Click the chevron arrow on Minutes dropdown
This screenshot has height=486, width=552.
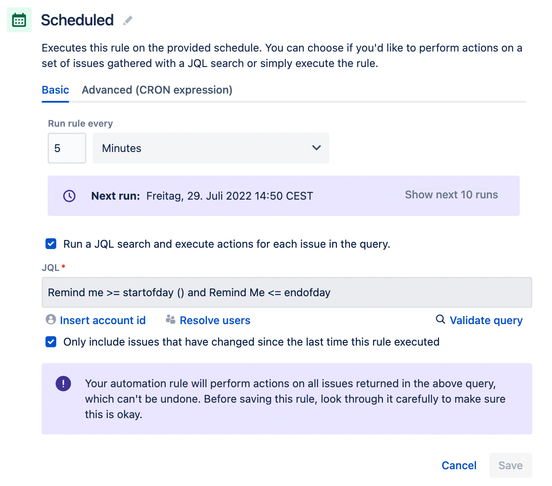pyautogui.click(x=316, y=148)
